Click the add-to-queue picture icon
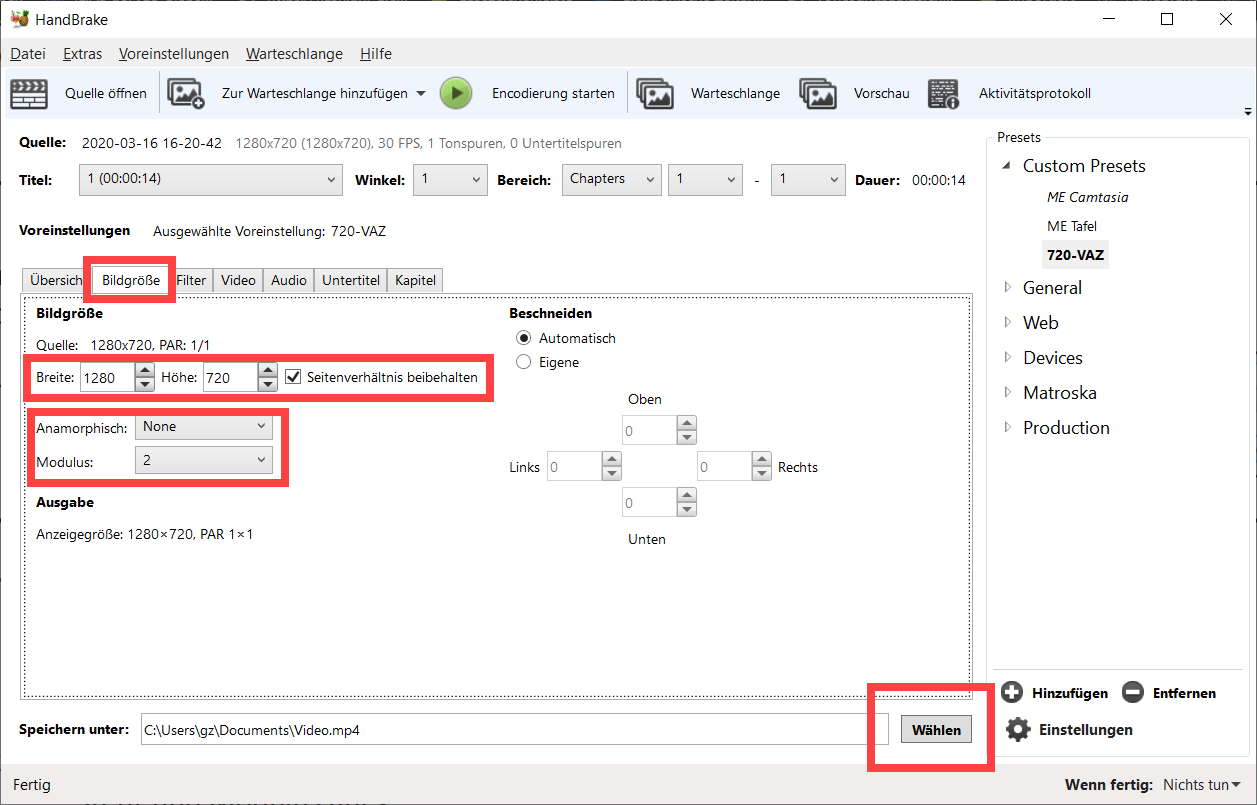 (x=185, y=93)
